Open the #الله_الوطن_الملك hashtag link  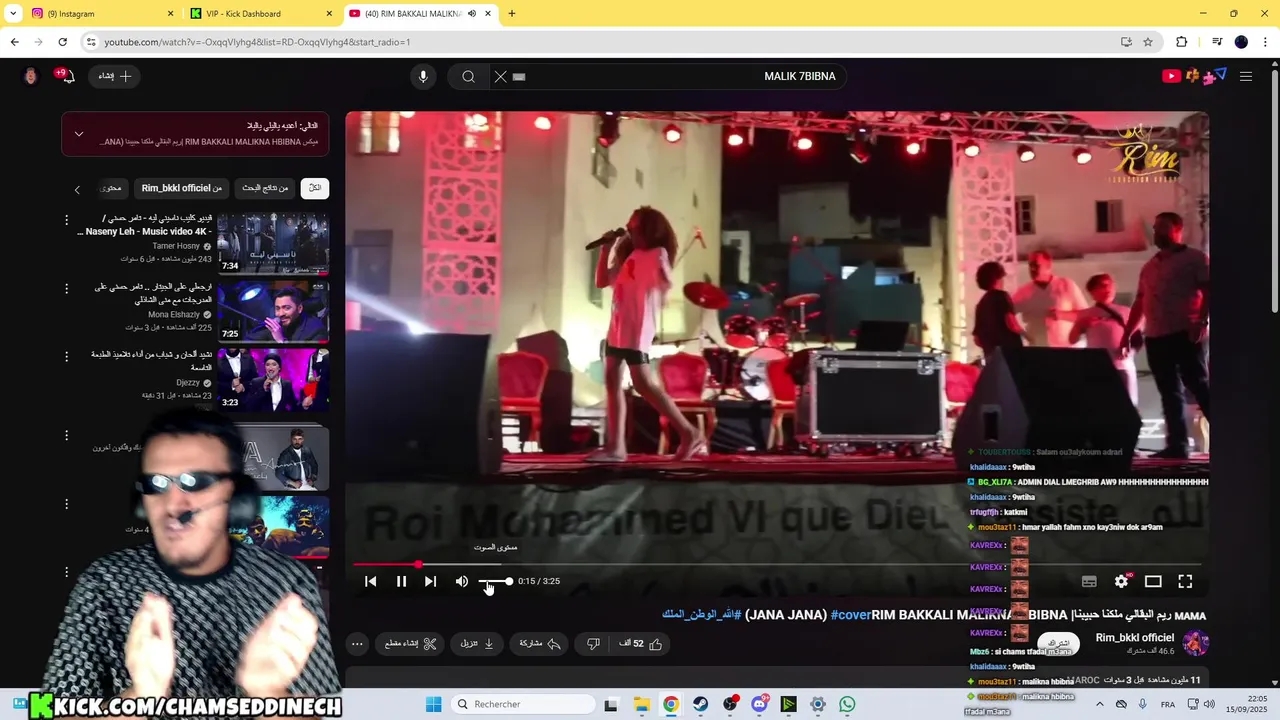point(702,615)
